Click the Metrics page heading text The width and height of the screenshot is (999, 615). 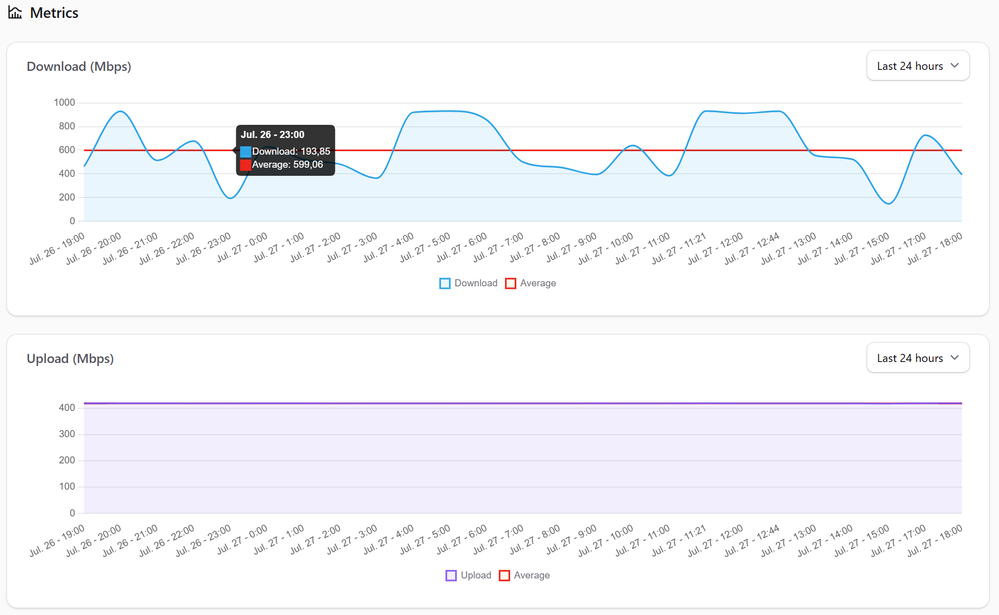(x=54, y=13)
